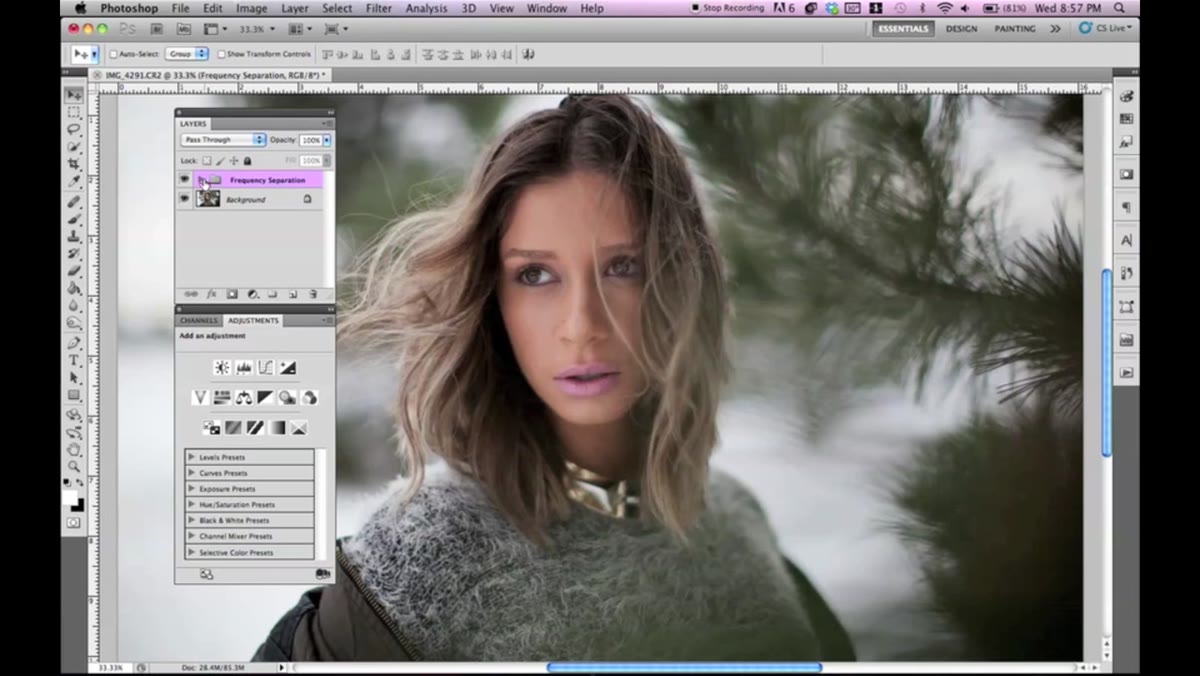Toggle Quick Mask mode
The image size is (1200, 676).
[74, 523]
